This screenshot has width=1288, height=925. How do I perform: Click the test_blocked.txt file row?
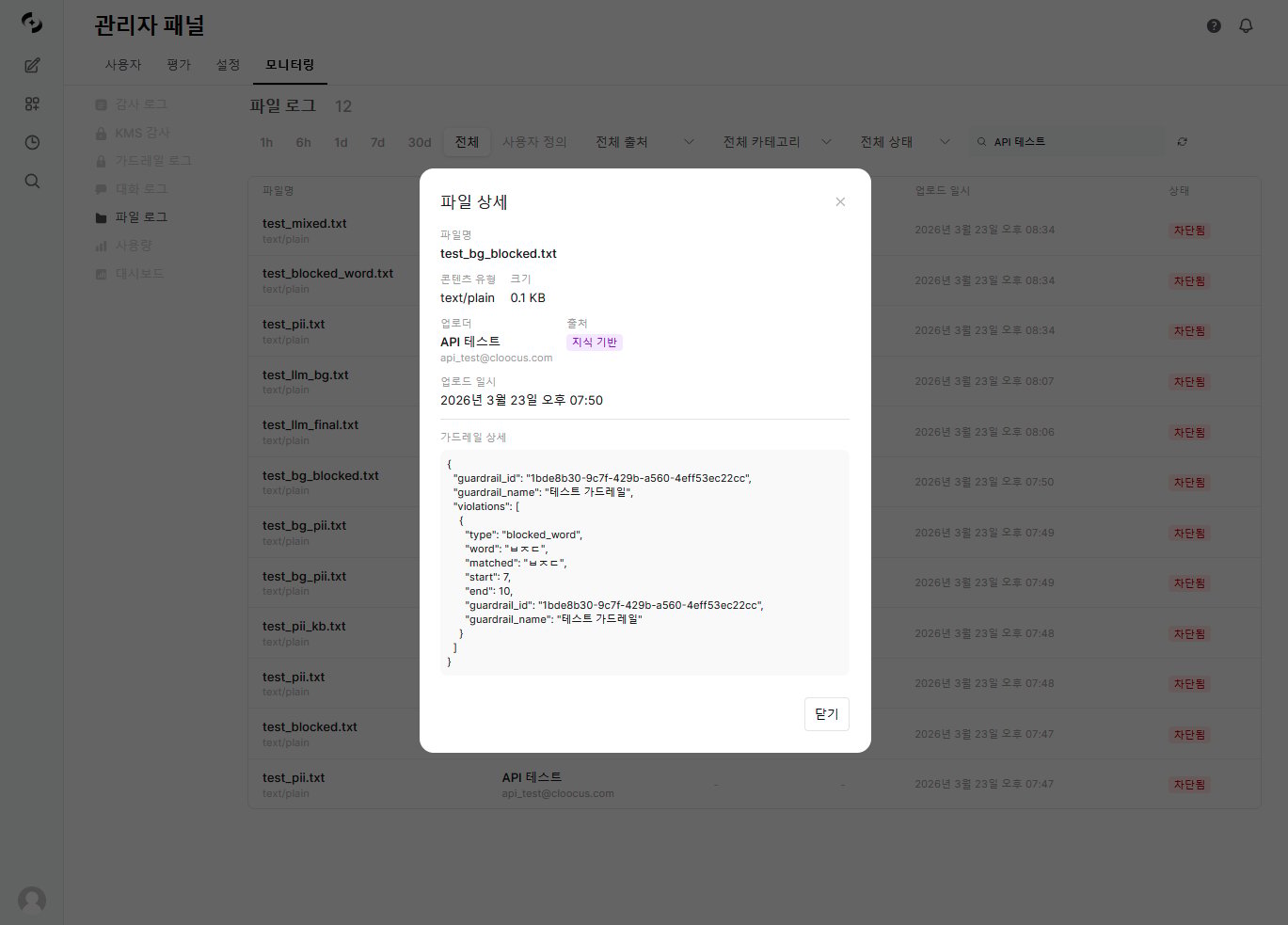pyautogui.click(x=754, y=734)
